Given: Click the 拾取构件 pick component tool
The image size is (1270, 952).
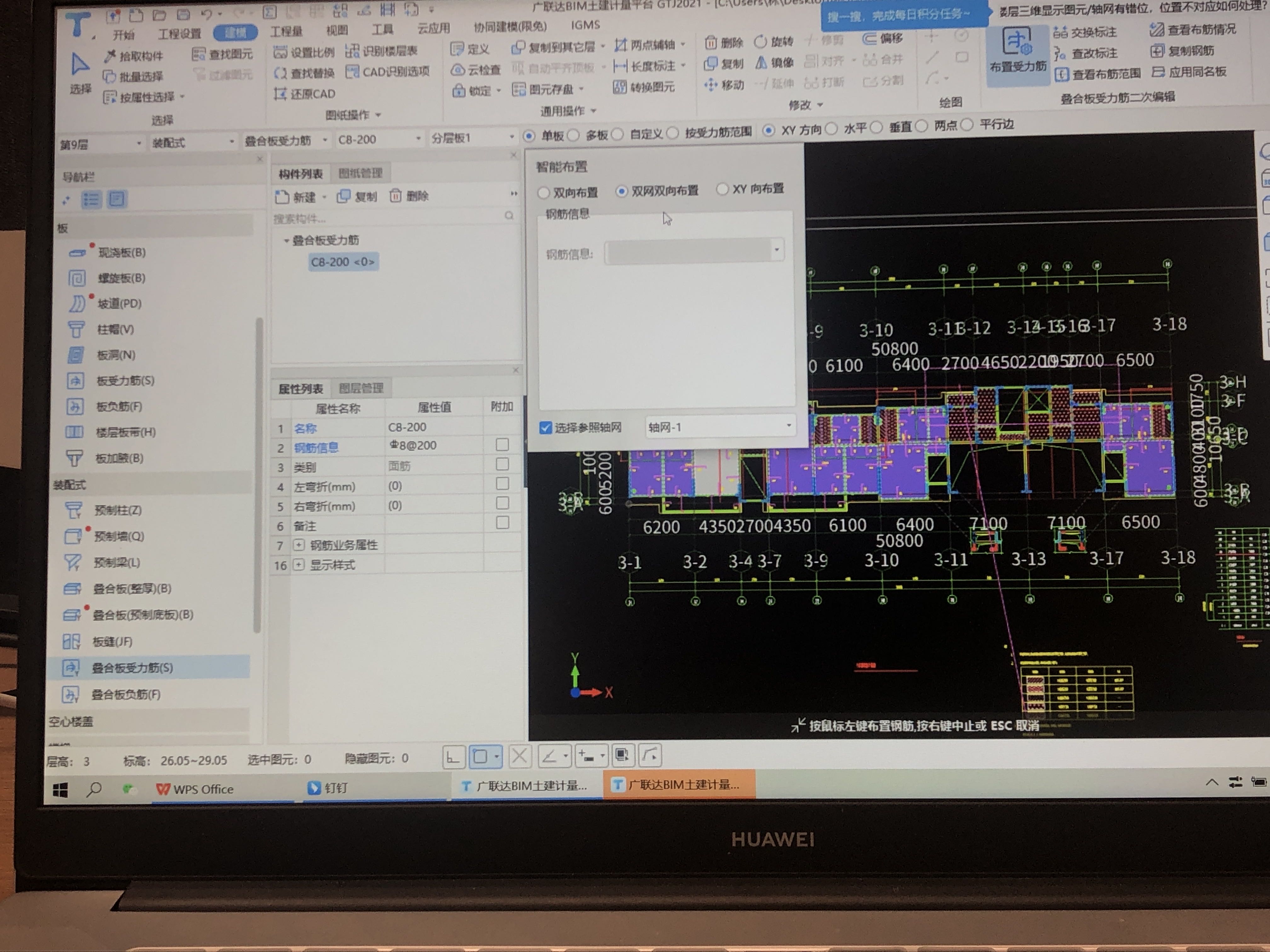Looking at the screenshot, I should point(134,56).
